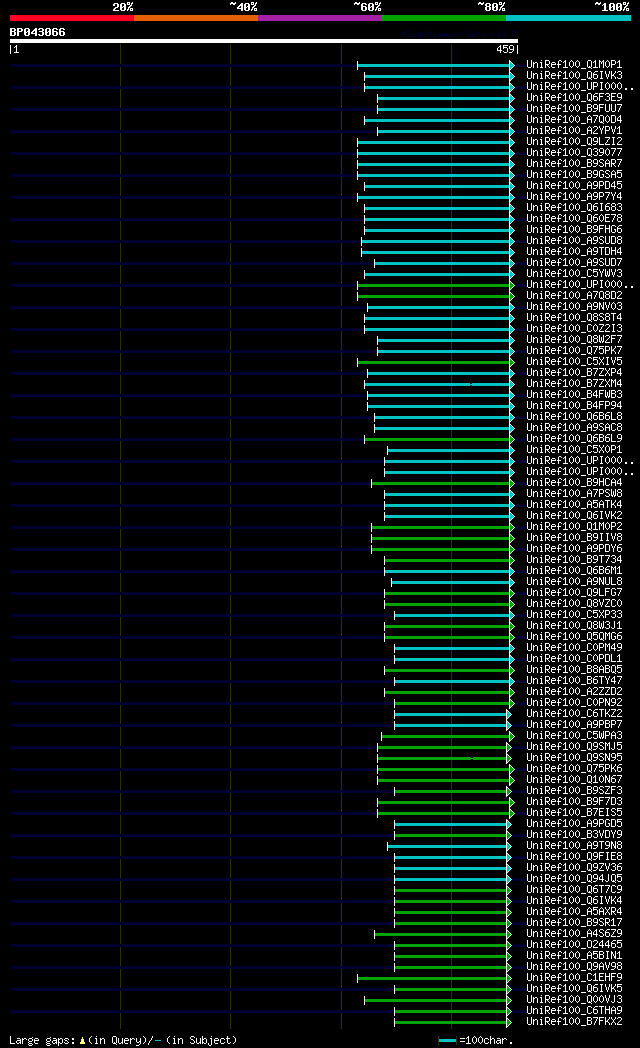Select the UniRef100_Q39077 label

click(x=574, y=152)
